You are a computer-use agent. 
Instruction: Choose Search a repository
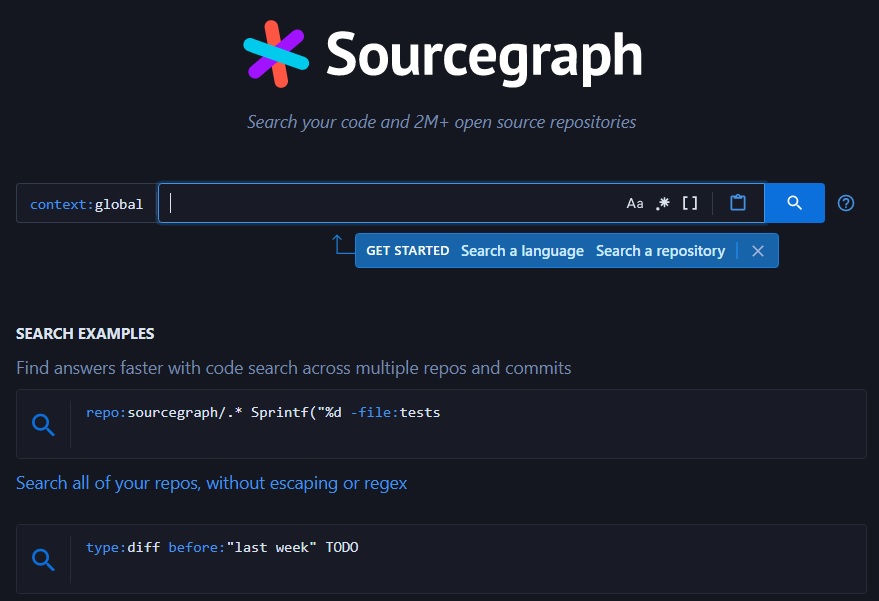(660, 251)
